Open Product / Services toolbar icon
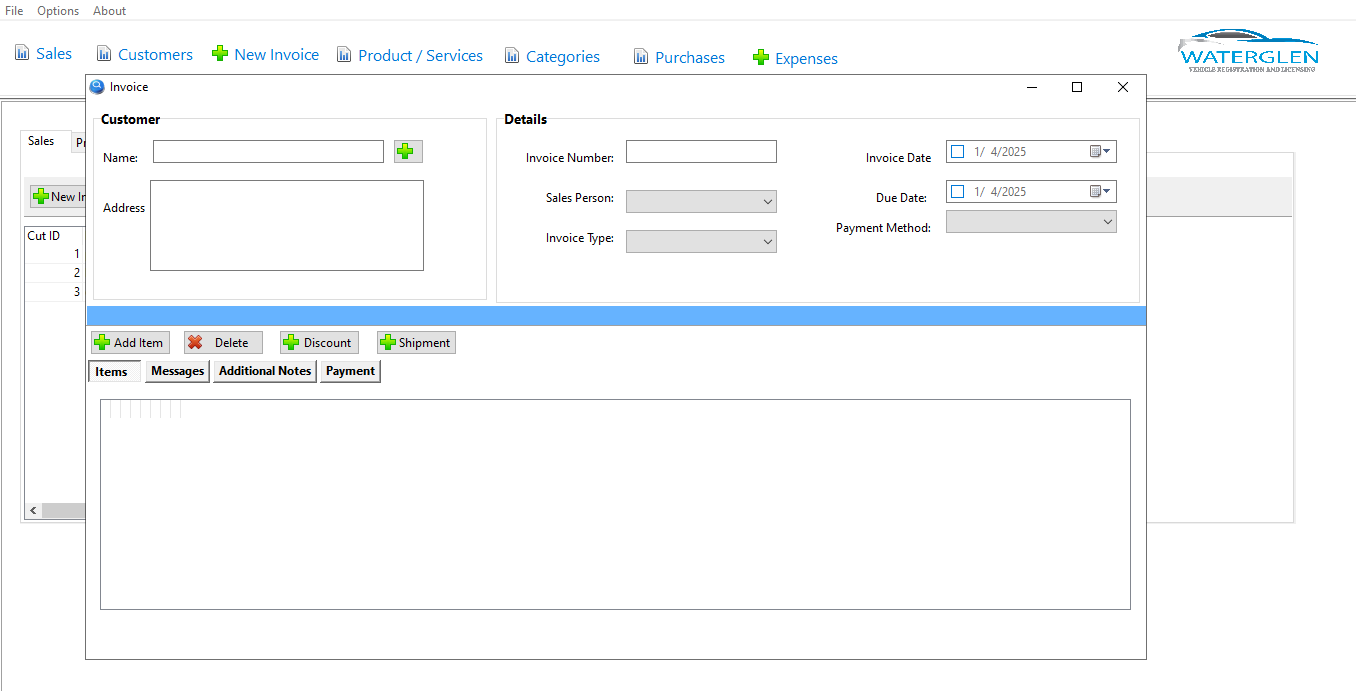This screenshot has height=691, width=1356. (344, 55)
